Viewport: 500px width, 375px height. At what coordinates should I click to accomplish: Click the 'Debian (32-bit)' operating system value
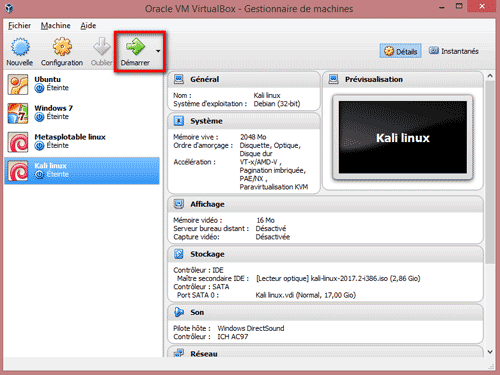click(x=277, y=104)
